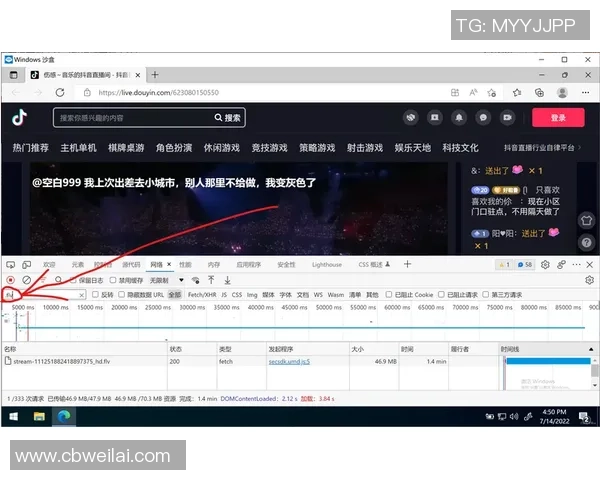This screenshot has width=600, height=480.
Task: Open network conditions wifi icon
Action: pos(196,280)
